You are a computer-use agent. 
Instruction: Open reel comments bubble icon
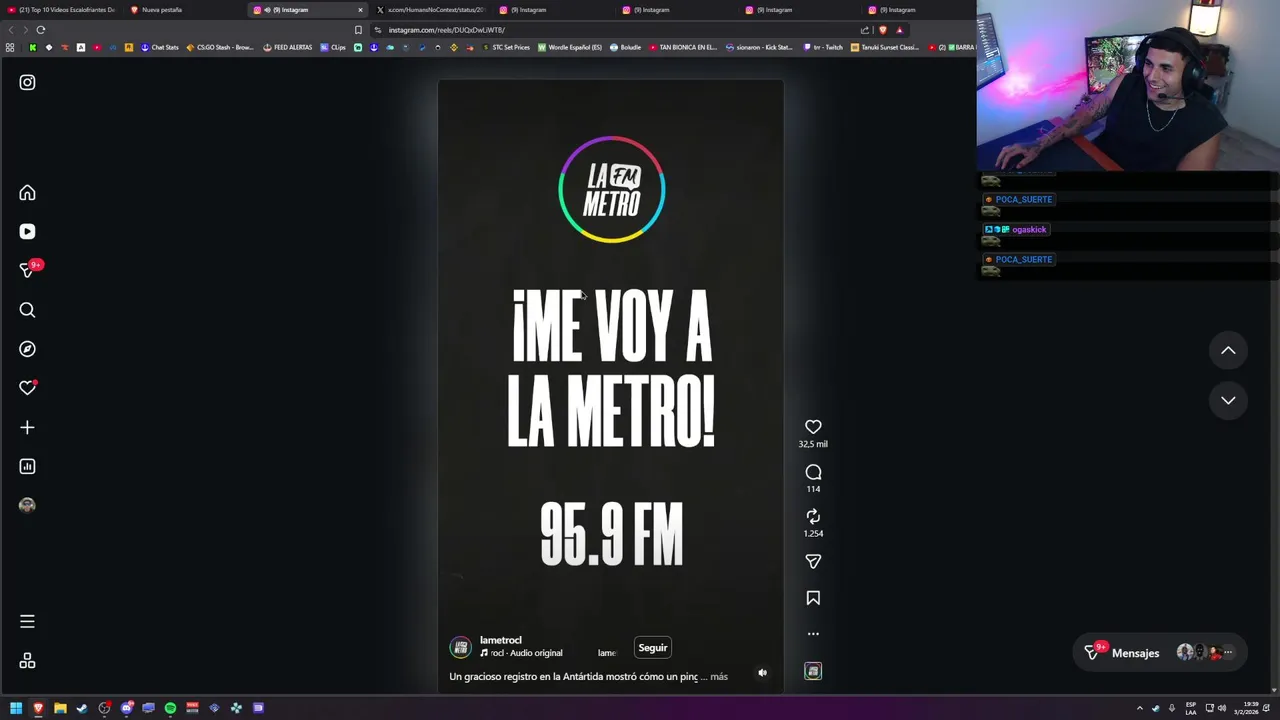click(813, 472)
